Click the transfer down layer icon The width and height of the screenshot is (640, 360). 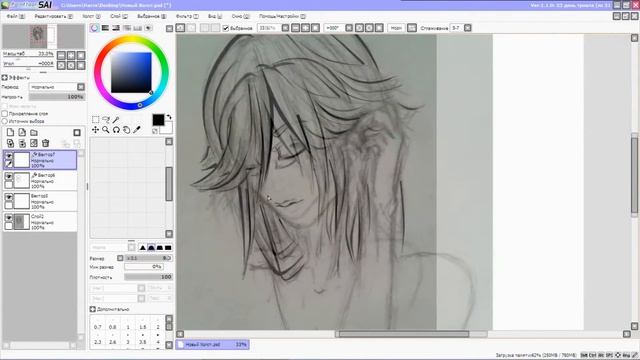(10, 143)
